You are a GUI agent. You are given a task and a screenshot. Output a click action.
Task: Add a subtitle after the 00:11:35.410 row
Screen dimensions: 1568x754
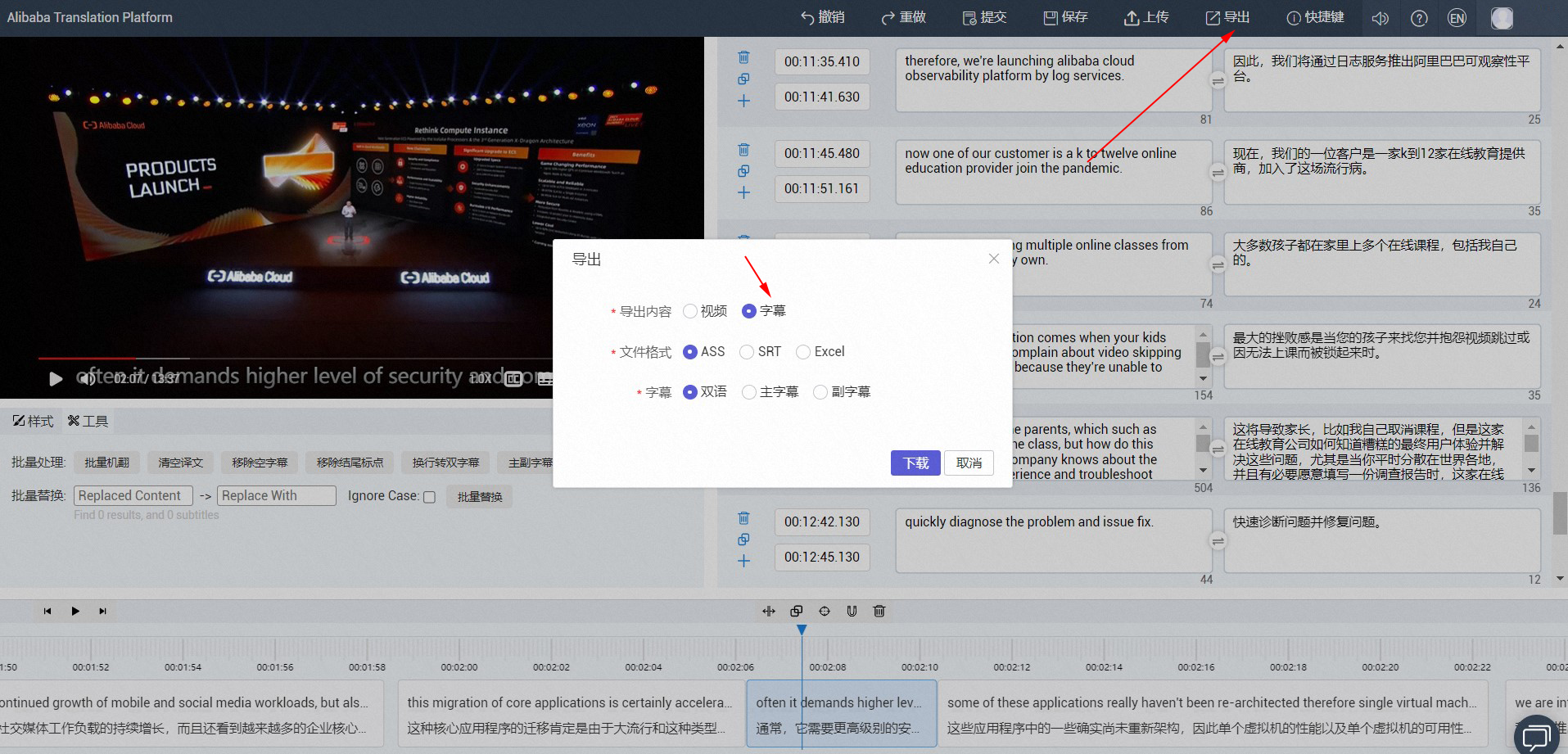click(743, 101)
